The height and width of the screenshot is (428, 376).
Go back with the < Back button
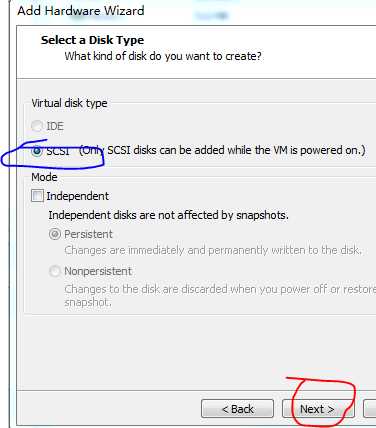pyautogui.click(x=237, y=409)
